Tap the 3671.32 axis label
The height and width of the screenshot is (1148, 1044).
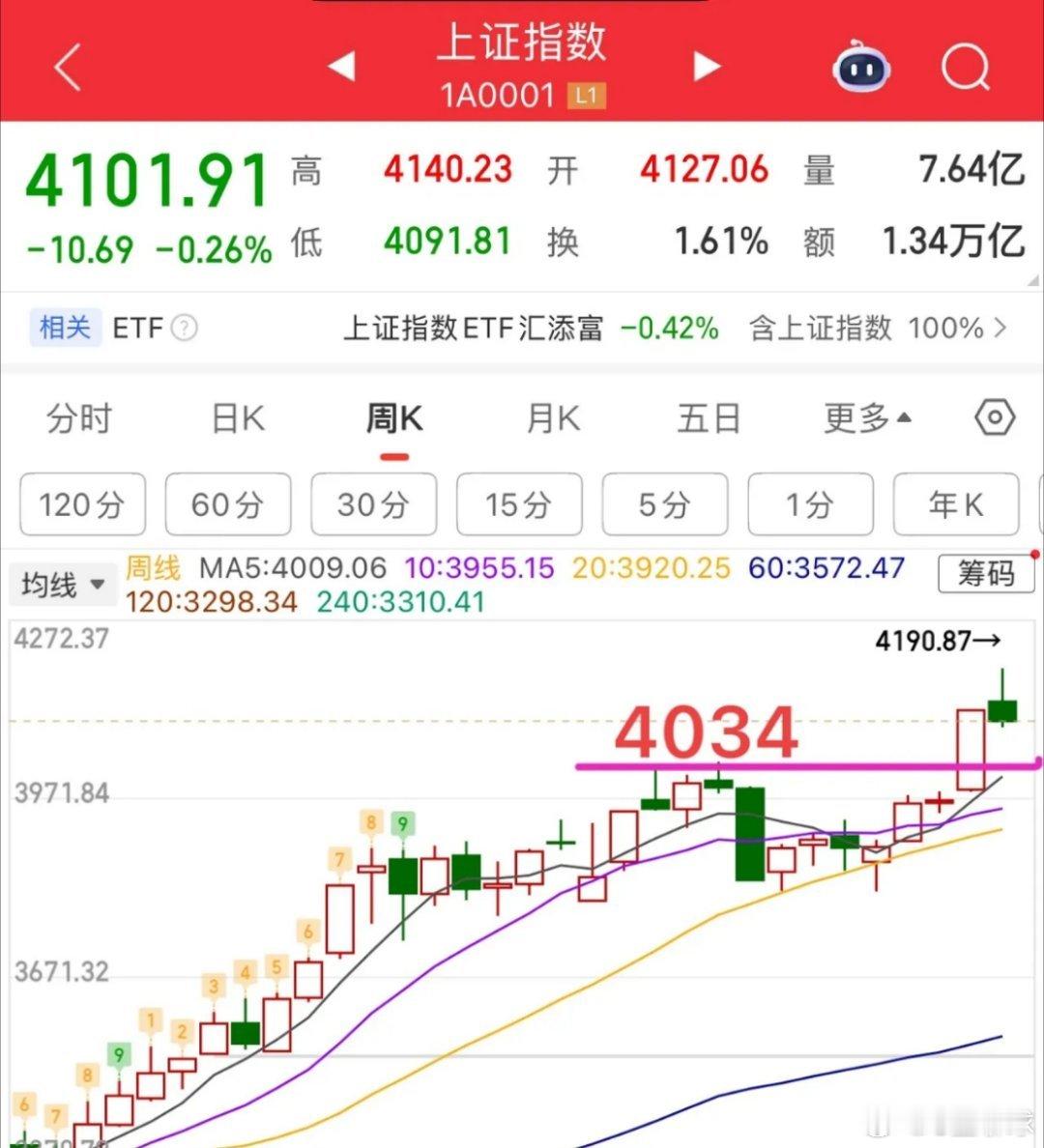coord(62,972)
